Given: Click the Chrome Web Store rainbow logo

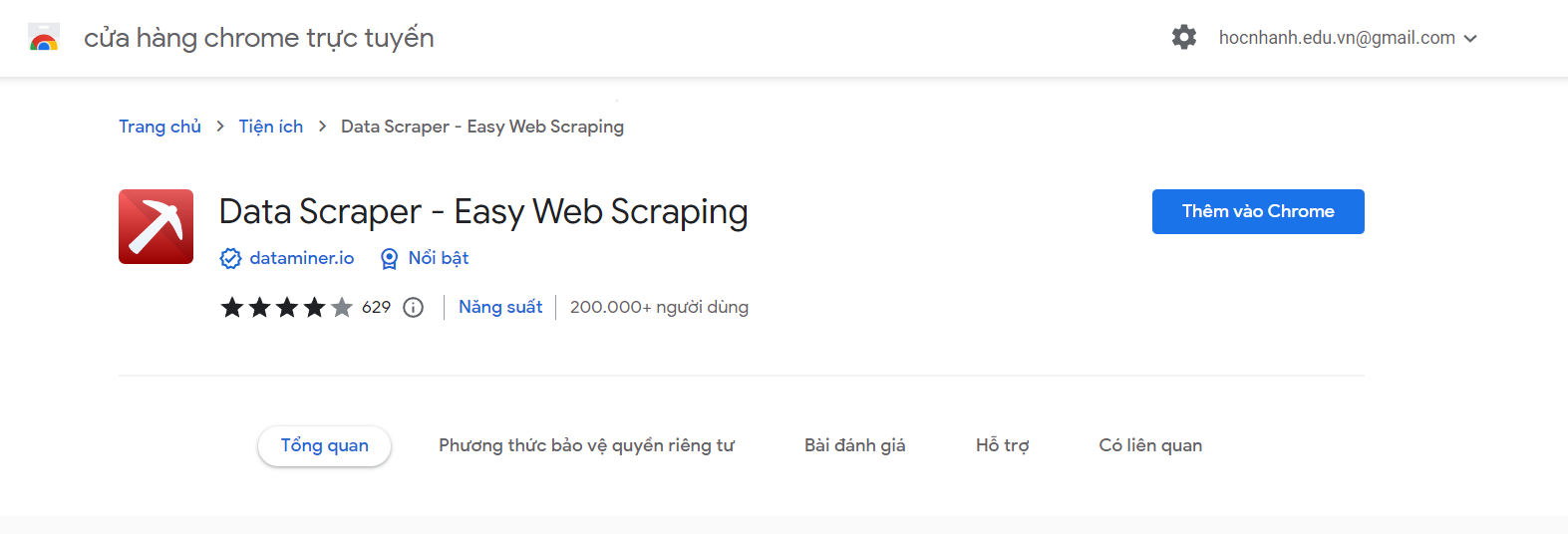Looking at the screenshot, I should [x=44, y=38].
